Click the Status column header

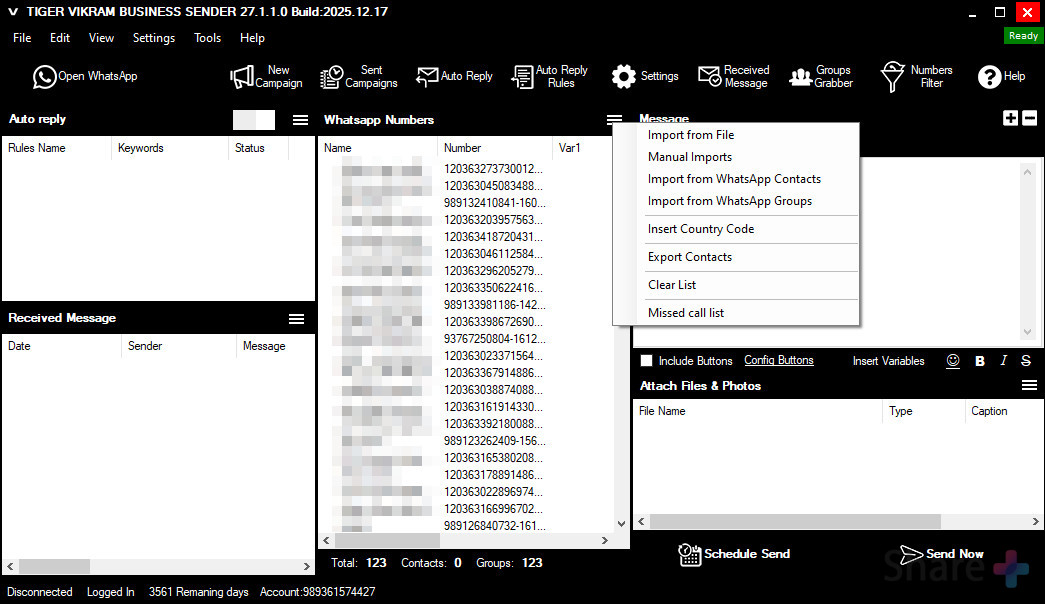[259, 148]
